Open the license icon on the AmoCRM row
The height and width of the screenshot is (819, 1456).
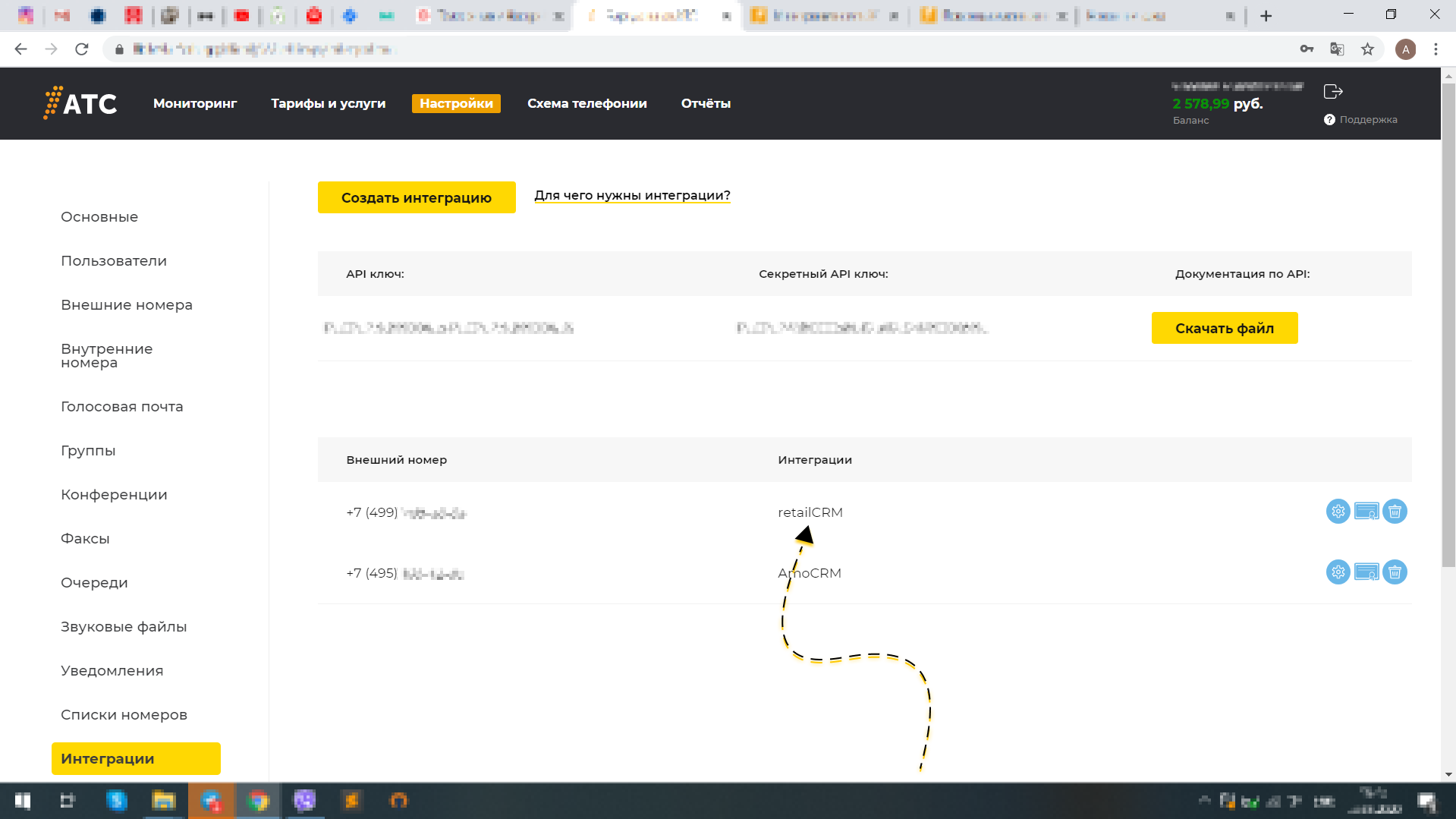click(1366, 572)
